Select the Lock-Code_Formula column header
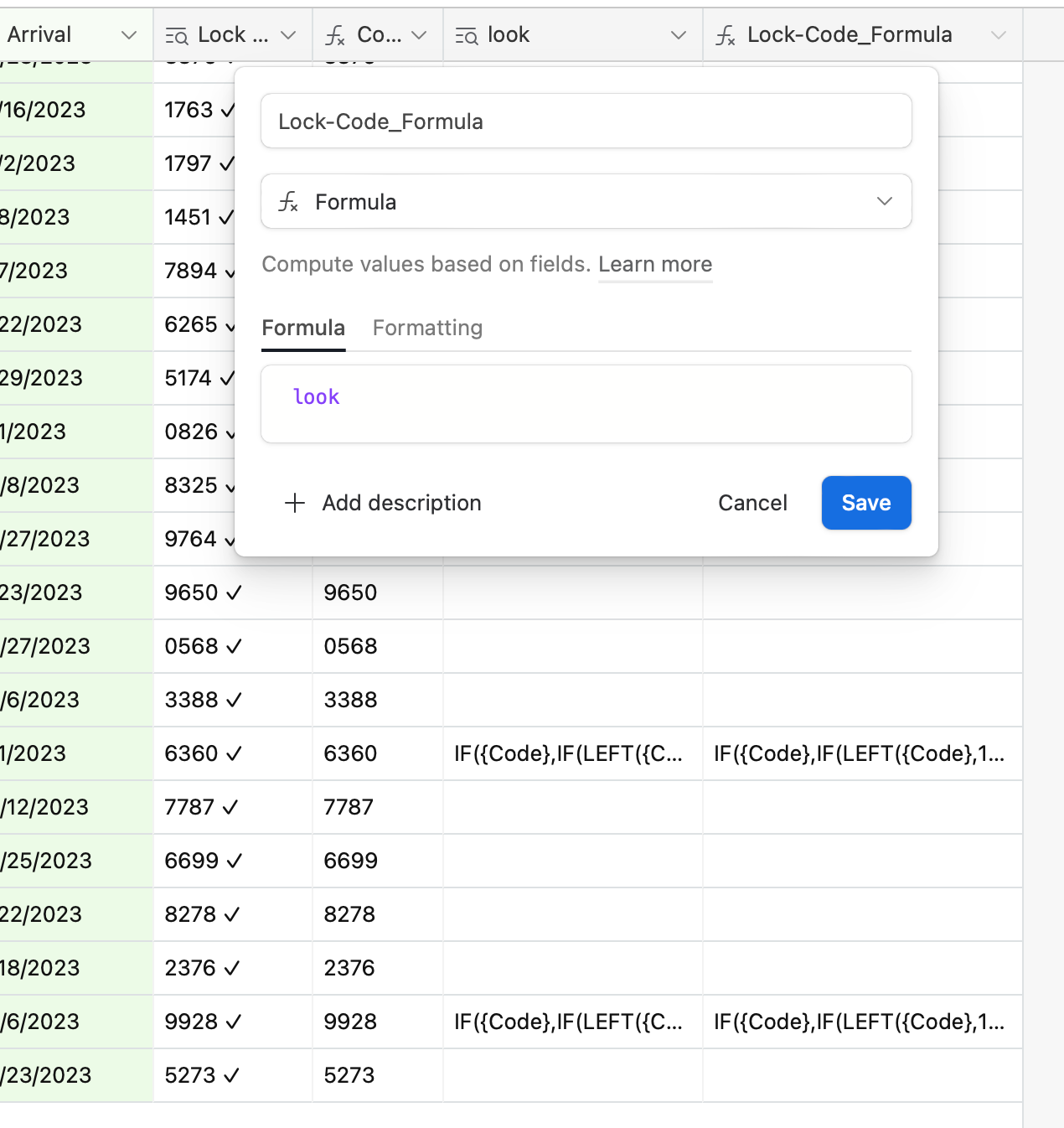This screenshot has height=1128, width=1064. 863,35
